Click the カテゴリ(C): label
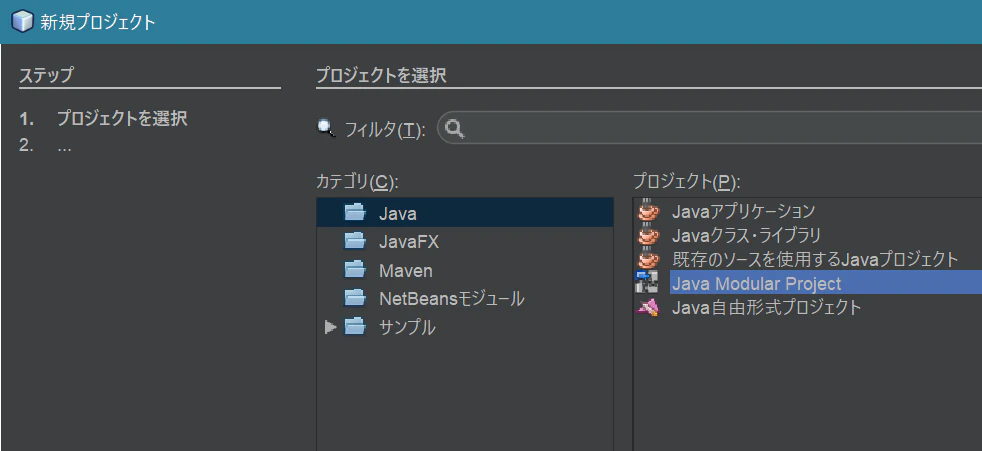The width and height of the screenshot is (982, 451). pyautogui.click(x=358, y=182)
